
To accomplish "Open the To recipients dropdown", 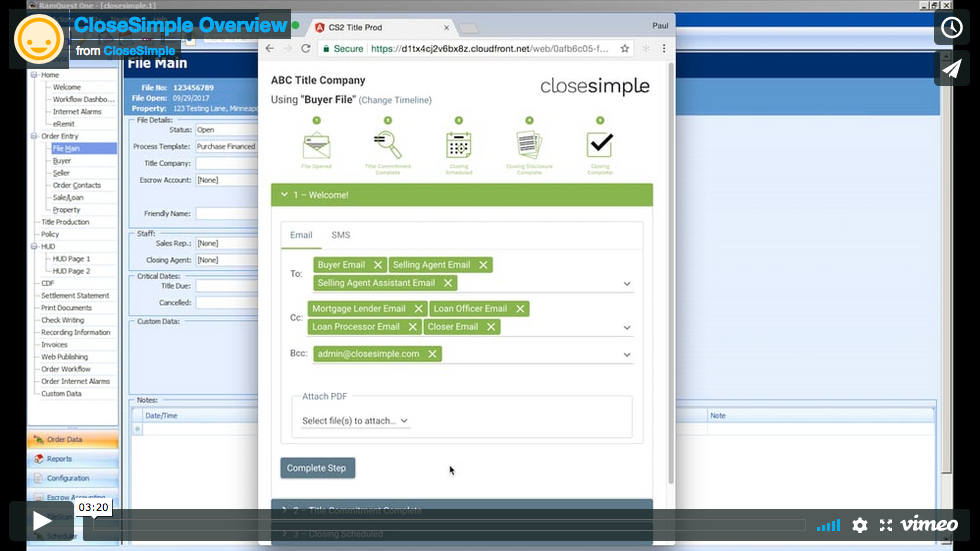I will pos(627,284).
